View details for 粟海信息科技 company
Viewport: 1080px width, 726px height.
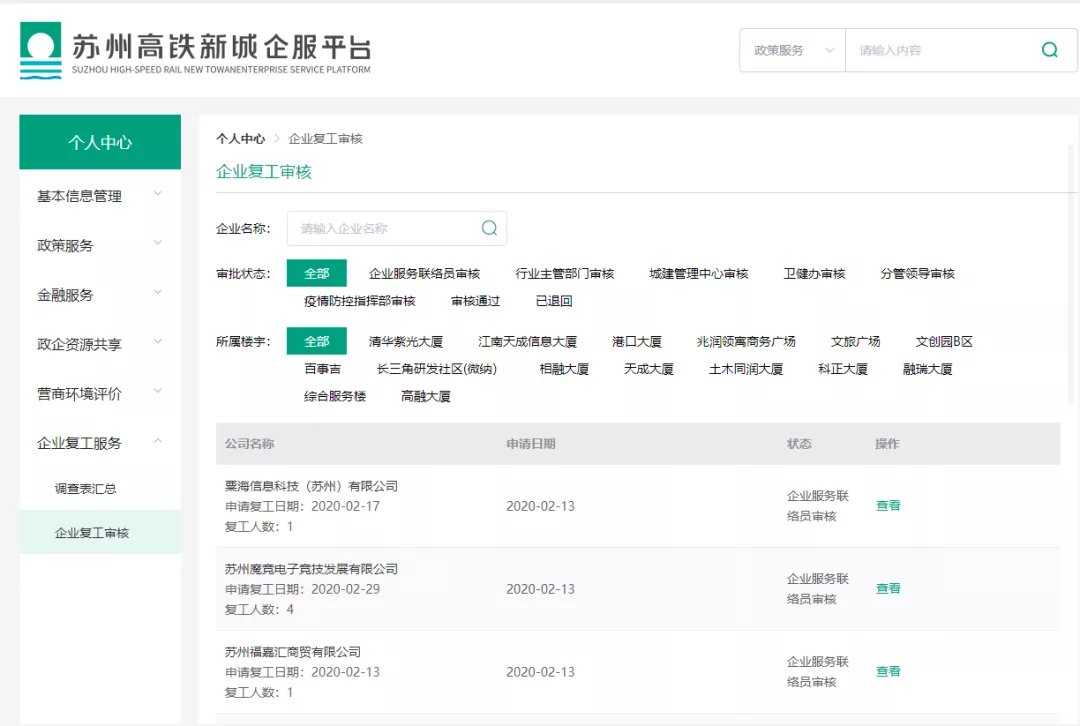[x=888, y=506]
